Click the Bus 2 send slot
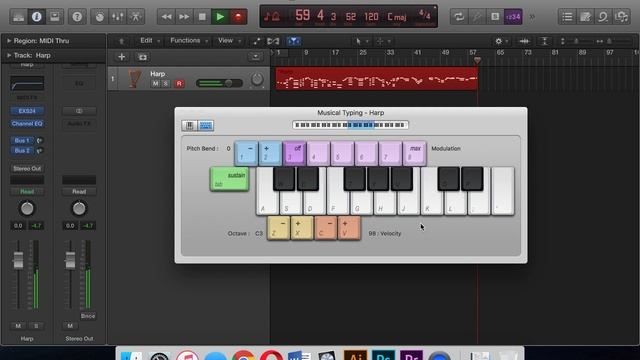 click(22, 151)
